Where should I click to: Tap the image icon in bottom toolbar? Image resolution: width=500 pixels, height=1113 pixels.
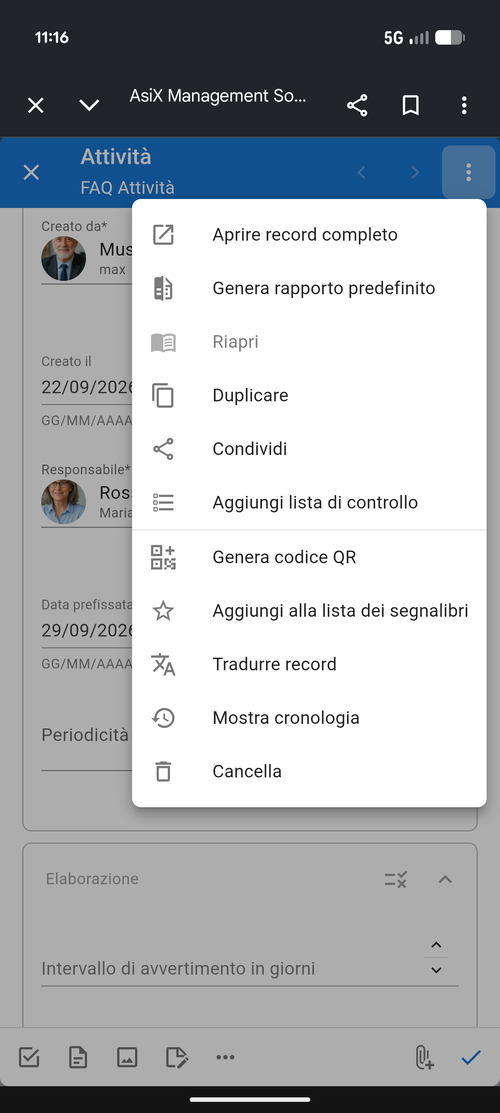tap(127, 1058)
